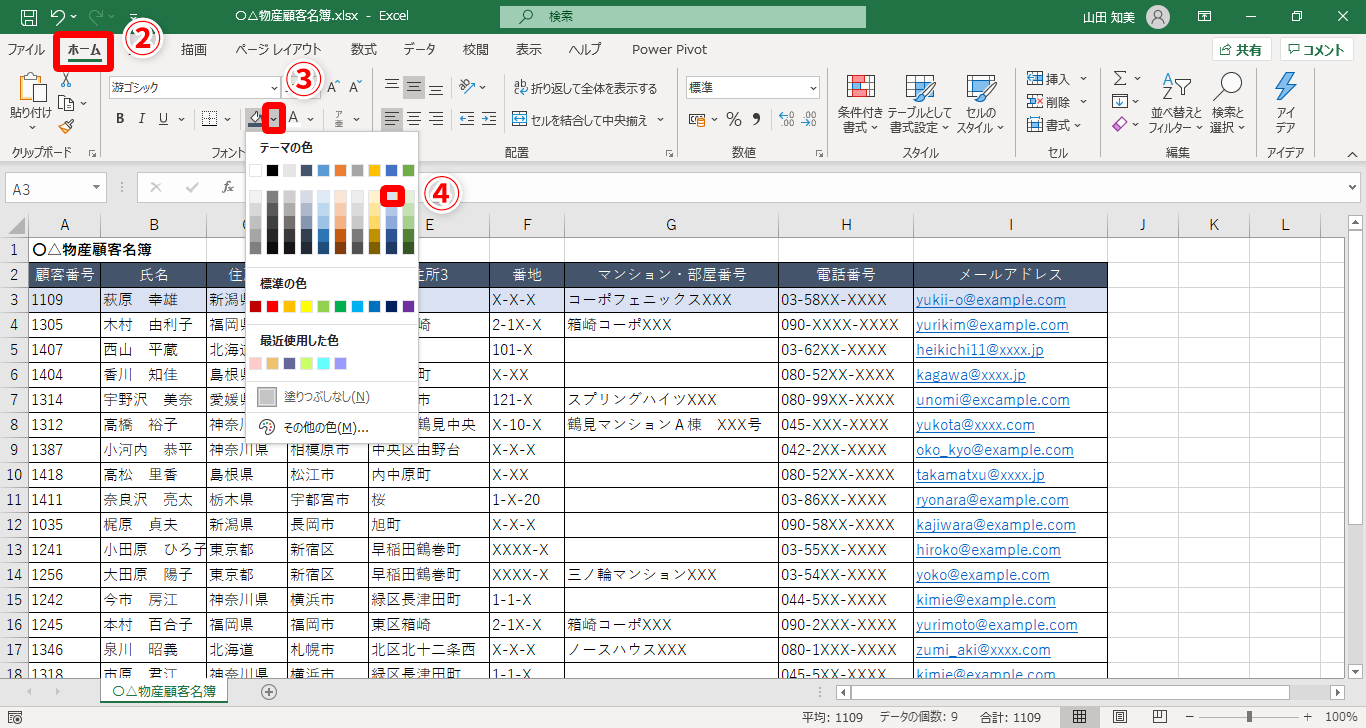1366x728 pixels.
Task: Pick yellow in the standard colors row
Action: (306, 306)
